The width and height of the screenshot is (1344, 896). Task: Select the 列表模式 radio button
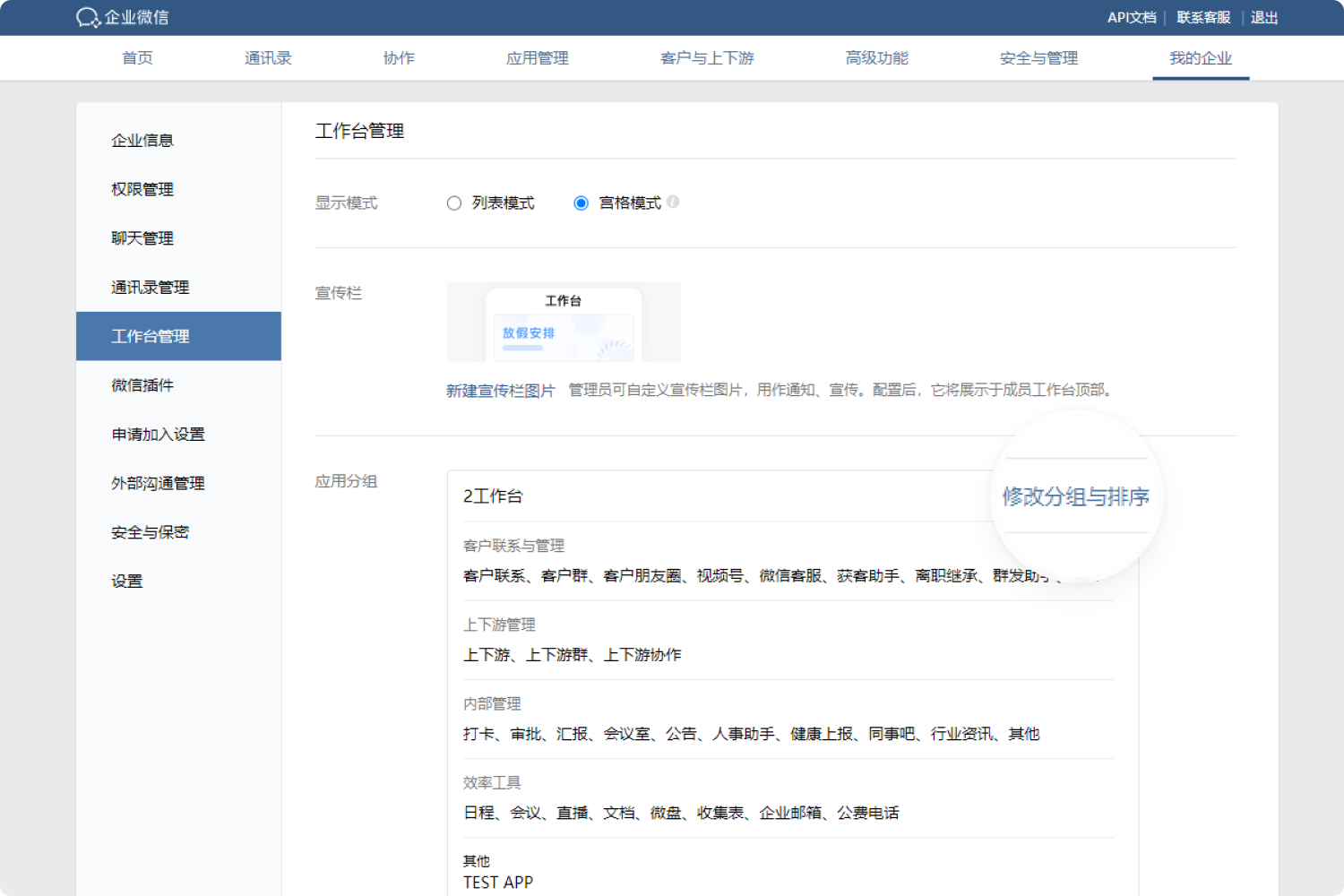[x=454, y=202]
